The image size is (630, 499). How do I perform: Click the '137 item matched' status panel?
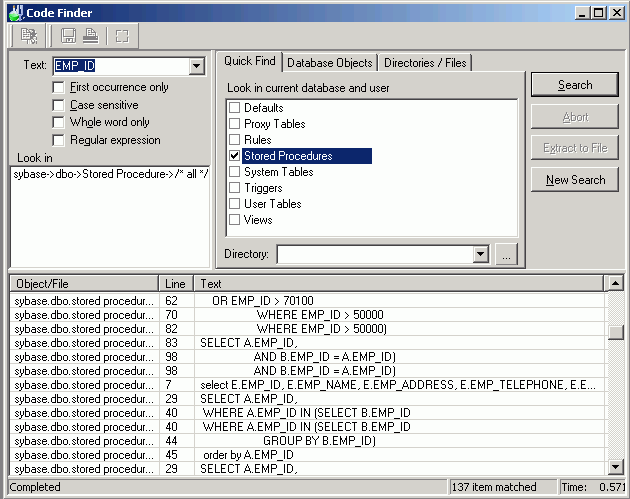point(503,487)
